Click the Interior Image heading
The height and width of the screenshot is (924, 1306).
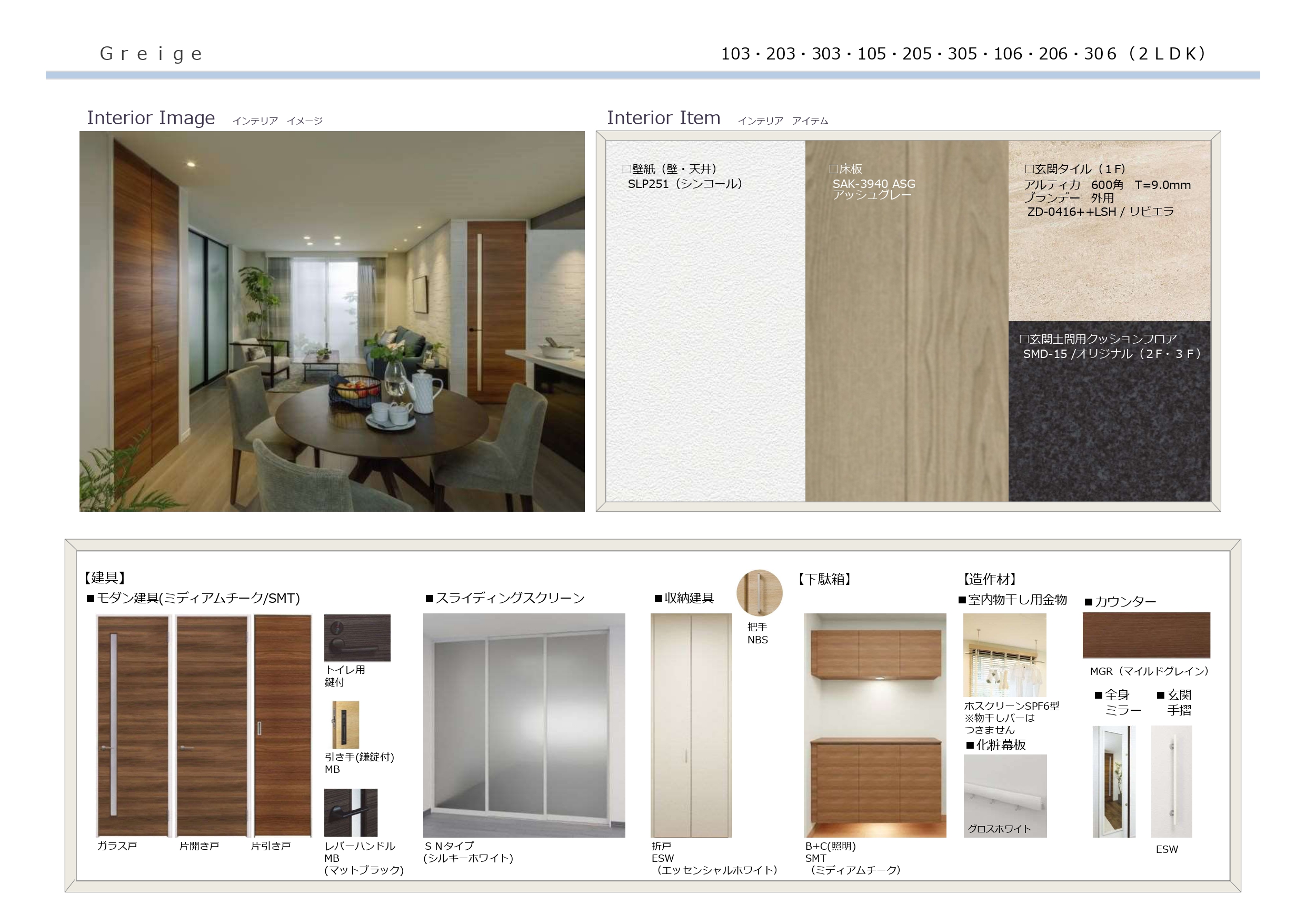[151, 118]
